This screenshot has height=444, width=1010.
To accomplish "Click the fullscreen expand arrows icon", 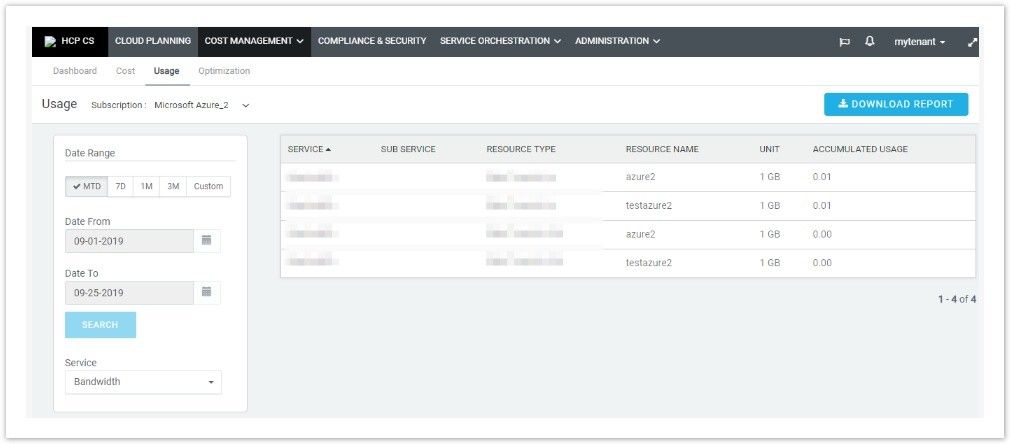I will click(x=973, y=42).
